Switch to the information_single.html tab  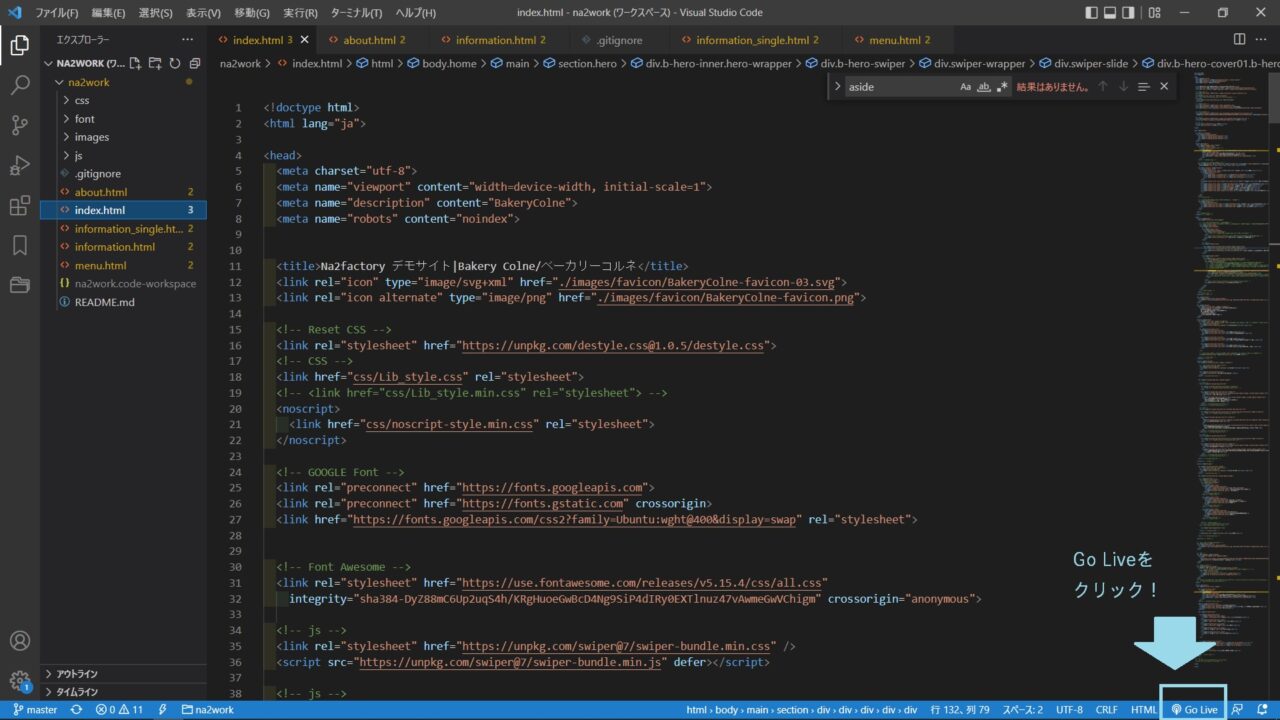(x=757, y=40)
